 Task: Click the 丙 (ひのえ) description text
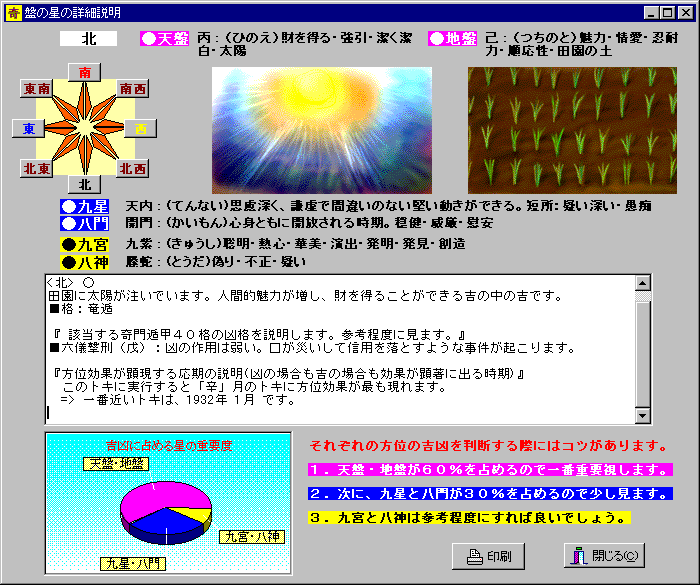(x=305, y=44)
